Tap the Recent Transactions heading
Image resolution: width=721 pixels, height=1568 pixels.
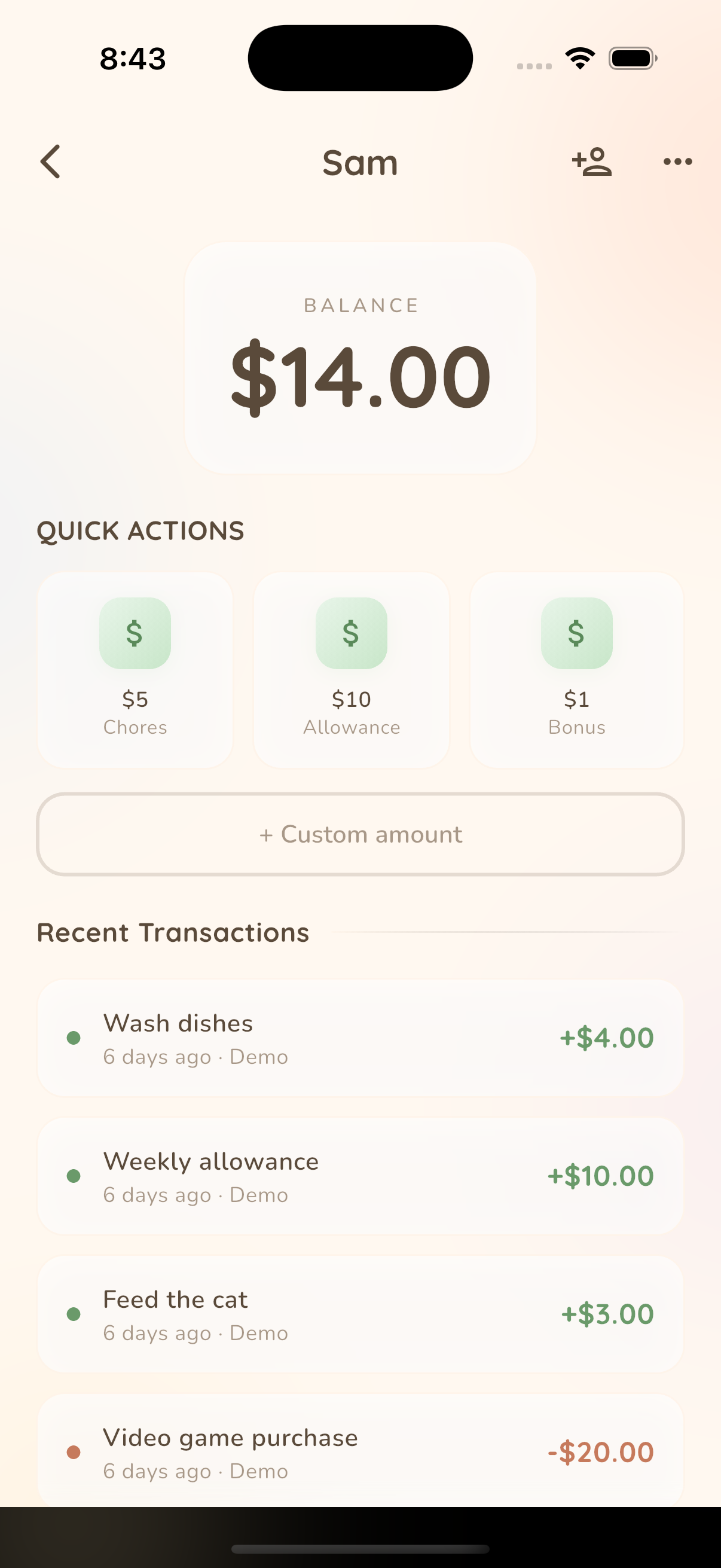173,932
